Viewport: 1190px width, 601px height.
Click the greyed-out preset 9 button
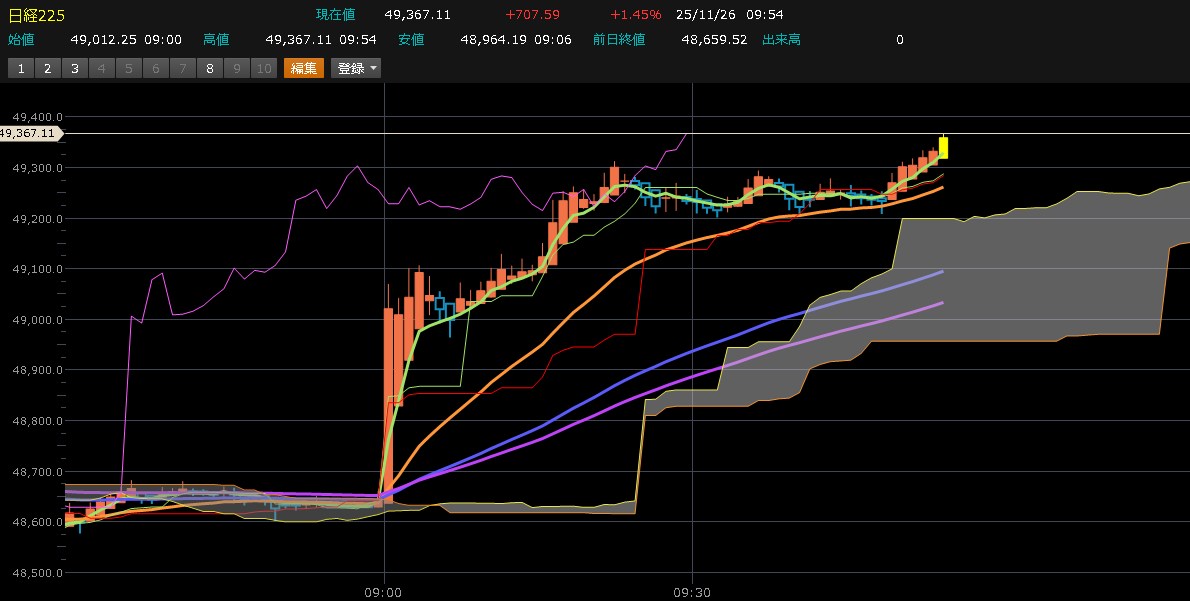pos(236,68)
